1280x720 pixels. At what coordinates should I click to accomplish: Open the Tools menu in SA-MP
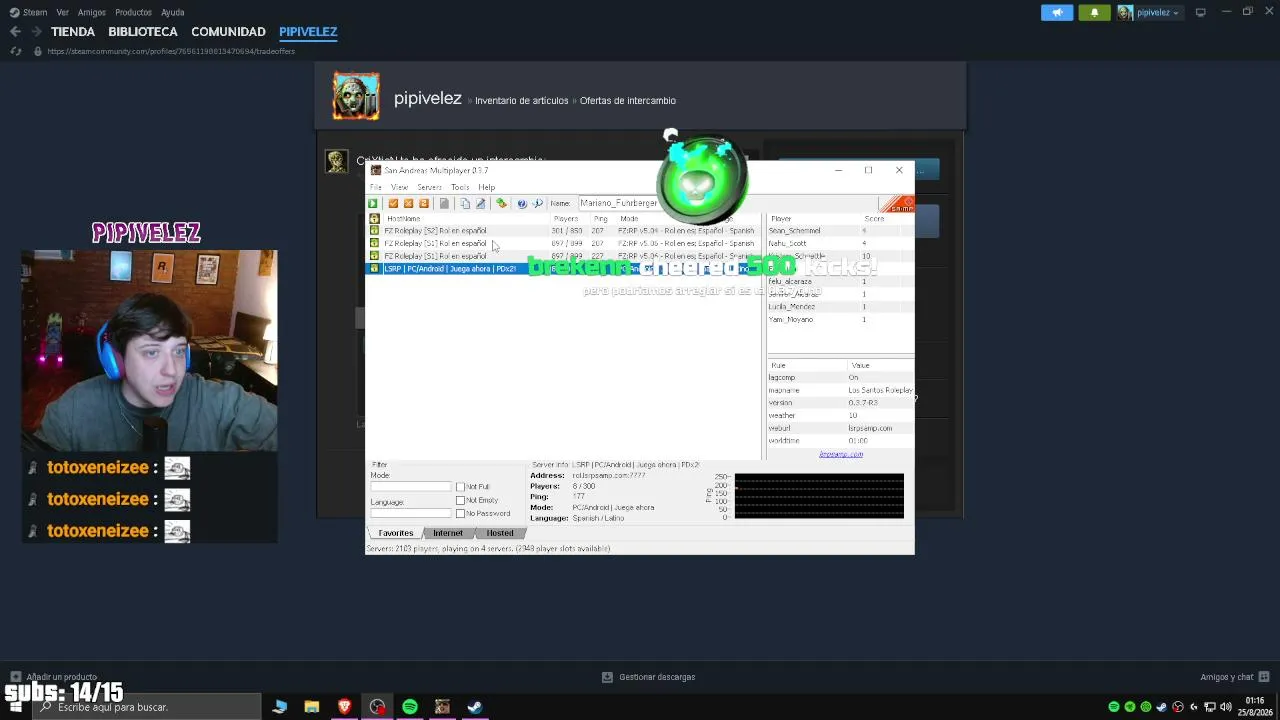pyautogui.click(x=460, y=187)
